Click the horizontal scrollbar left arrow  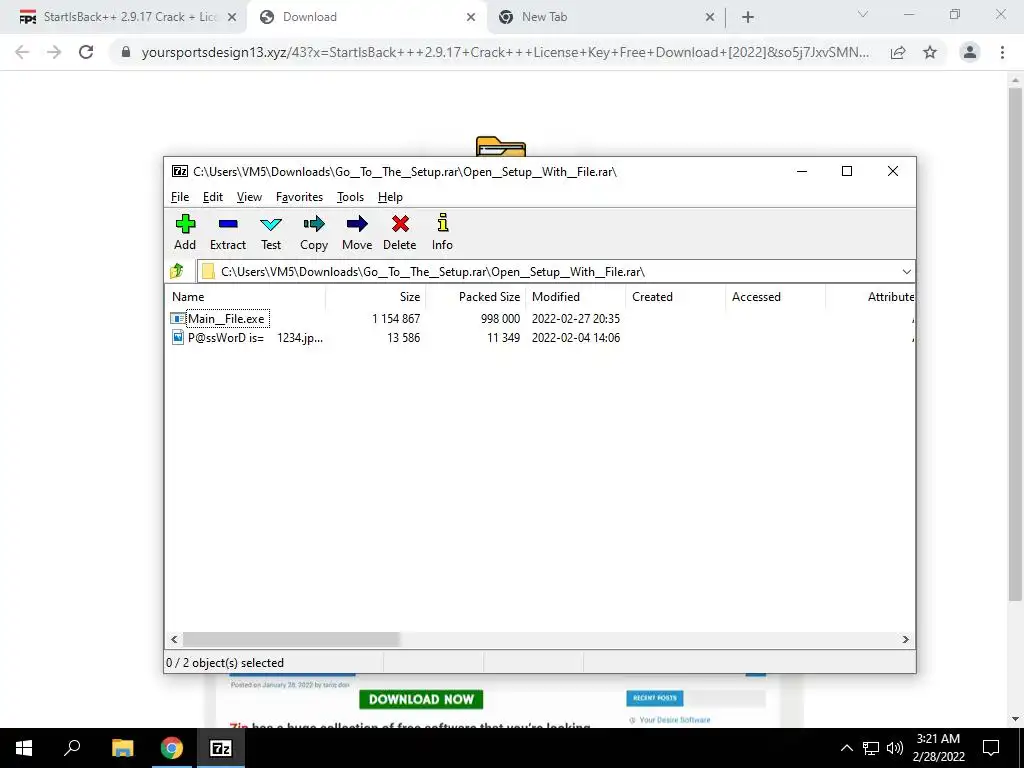(174, 639)
